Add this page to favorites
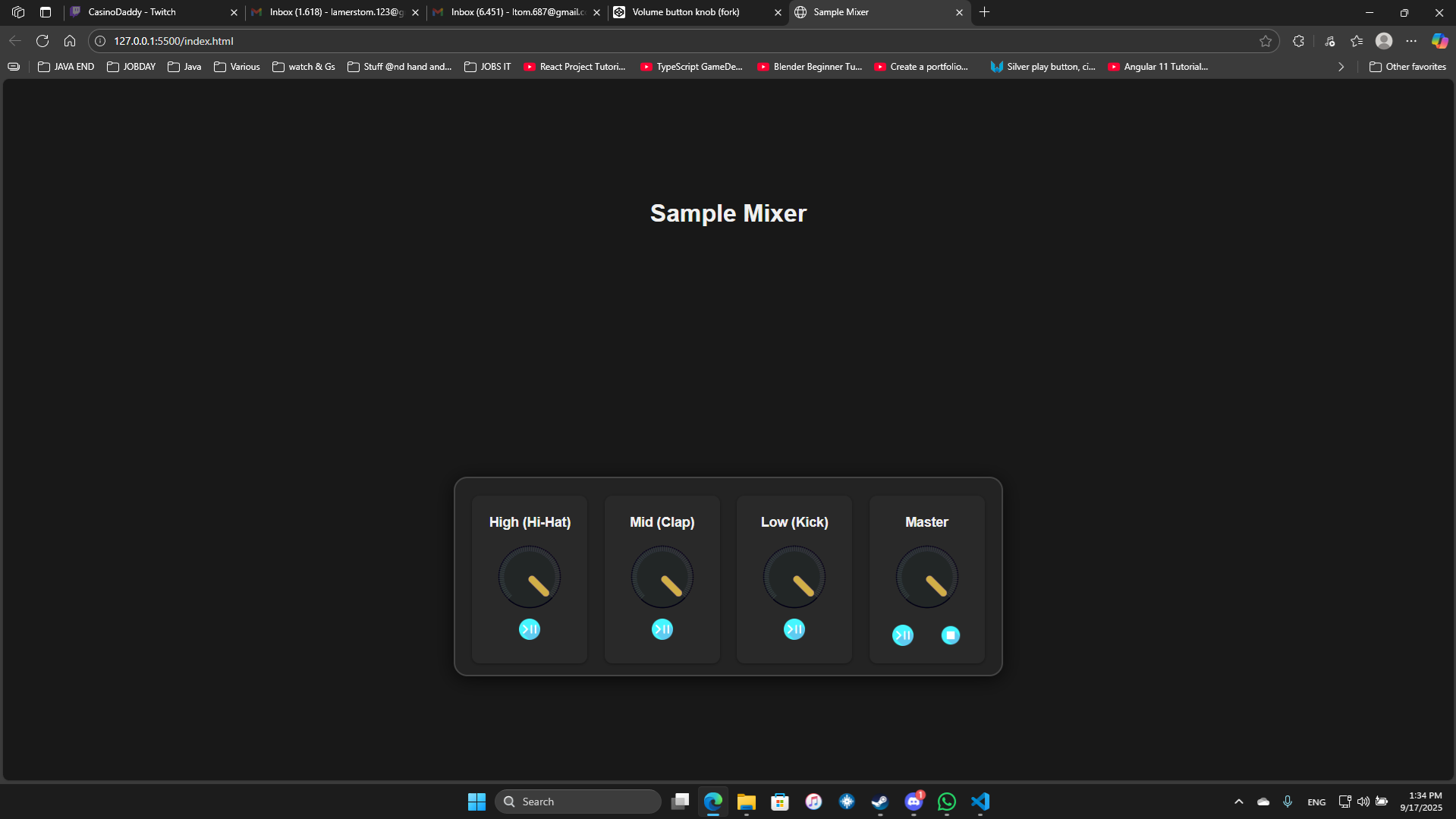The width and height of the screenshot is (1456, 819). [x=1266, y=41]
